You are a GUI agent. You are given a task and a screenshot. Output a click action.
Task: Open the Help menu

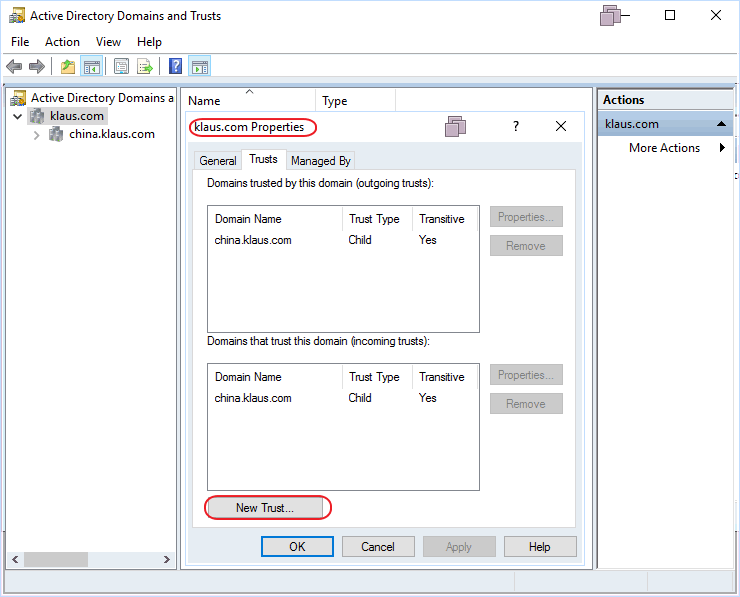coord(149,42)
